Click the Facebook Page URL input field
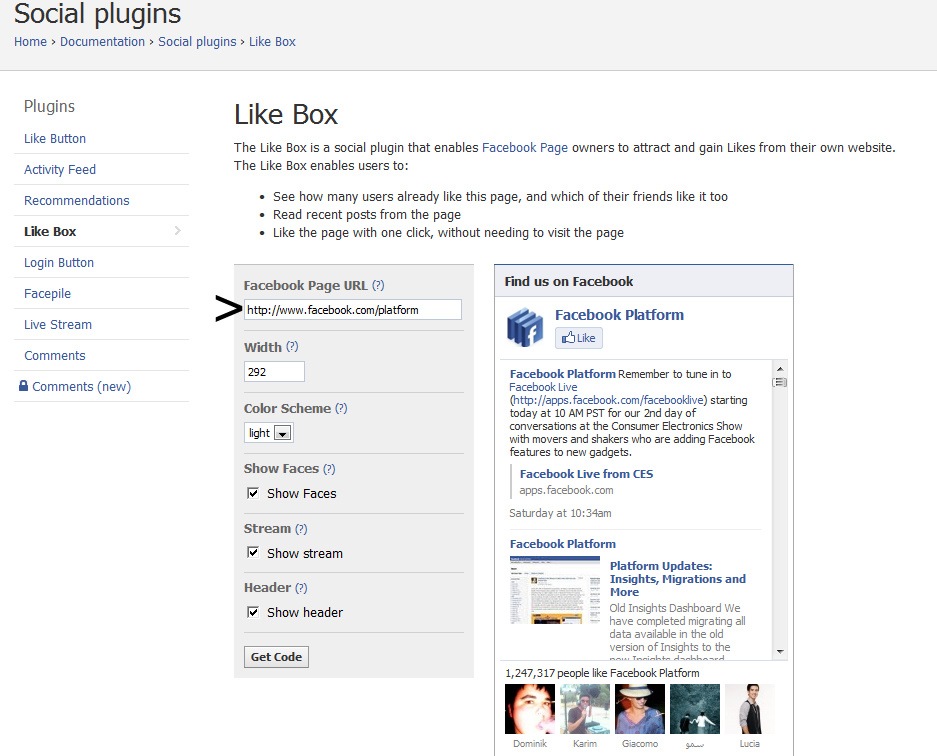The image size is (937, 756). click(x=353, y=310)
